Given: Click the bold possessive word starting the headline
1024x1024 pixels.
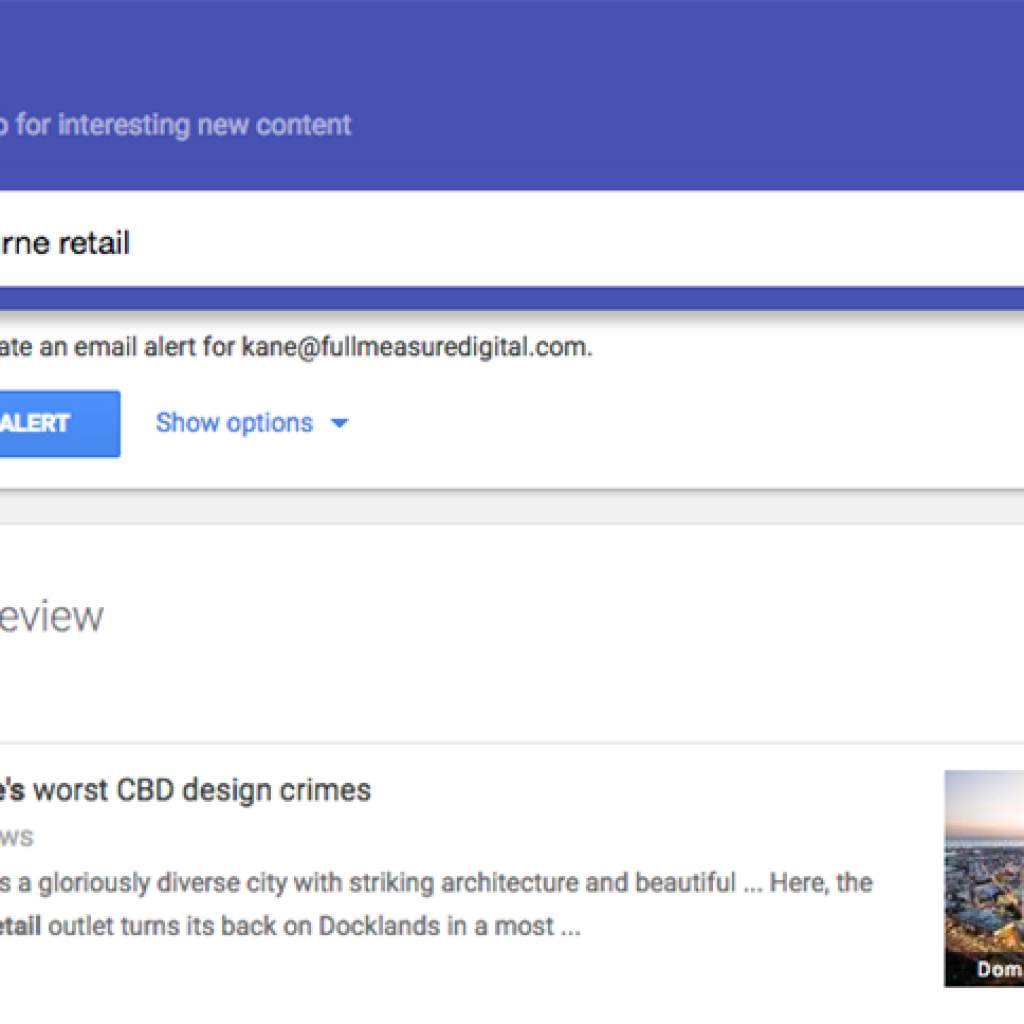Looking at the screenshot, I should click(x=12, y=790).
